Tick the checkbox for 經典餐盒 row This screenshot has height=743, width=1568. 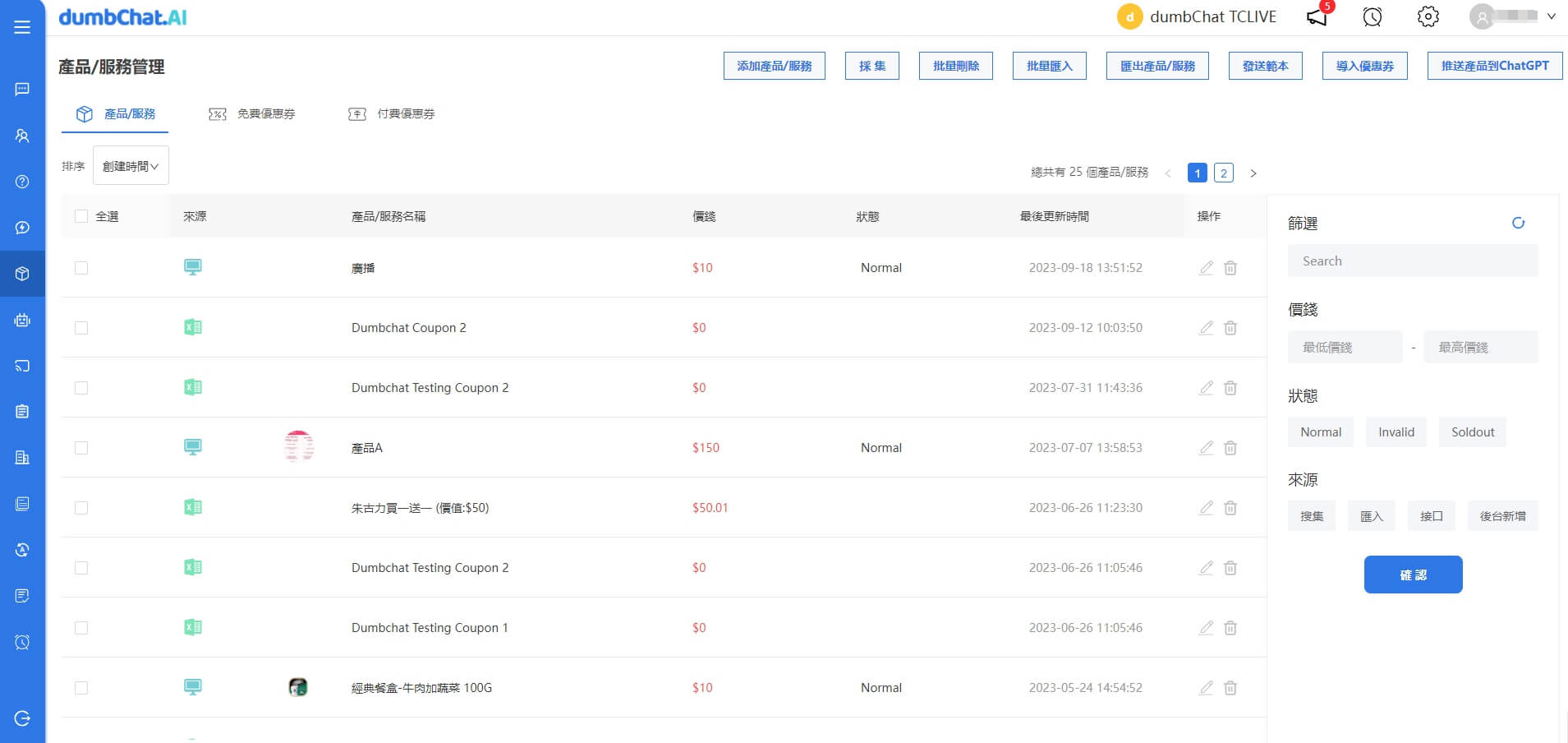pyautogui.click(x=81, y=688)
